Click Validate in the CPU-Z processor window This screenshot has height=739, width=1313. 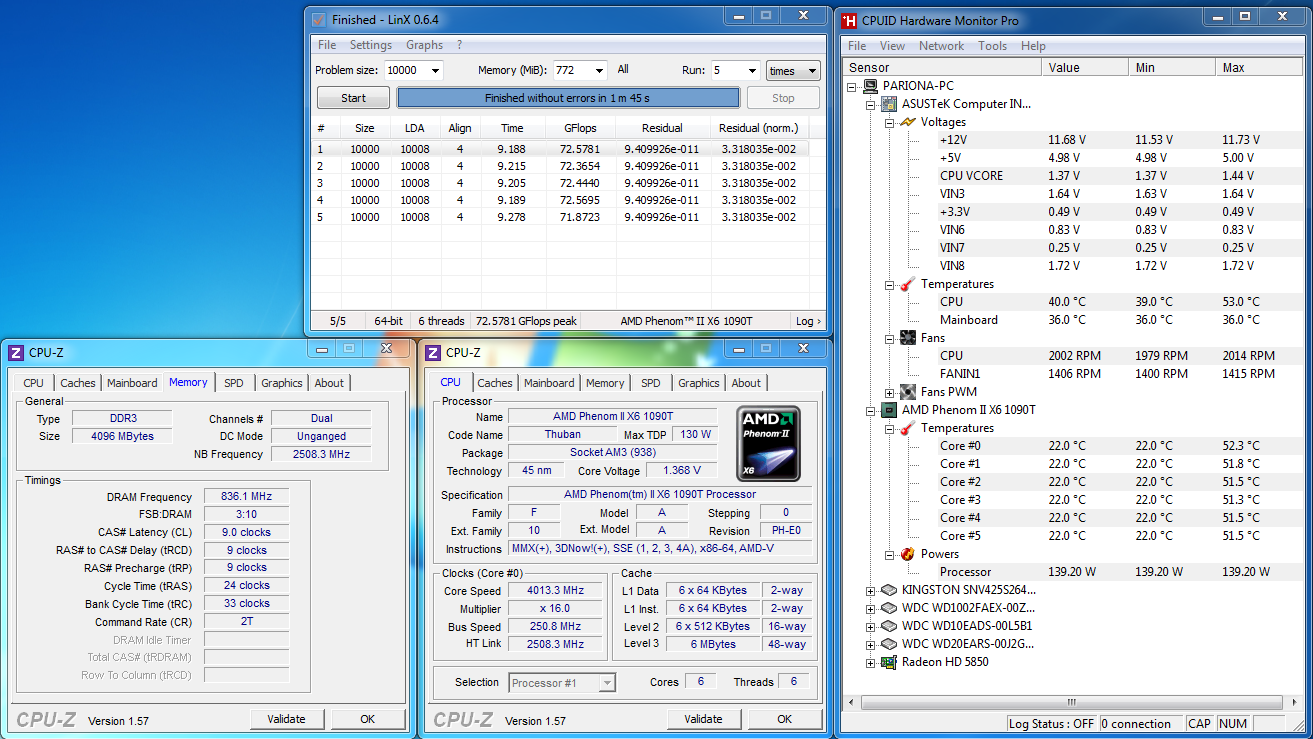[x=703, y=719]
